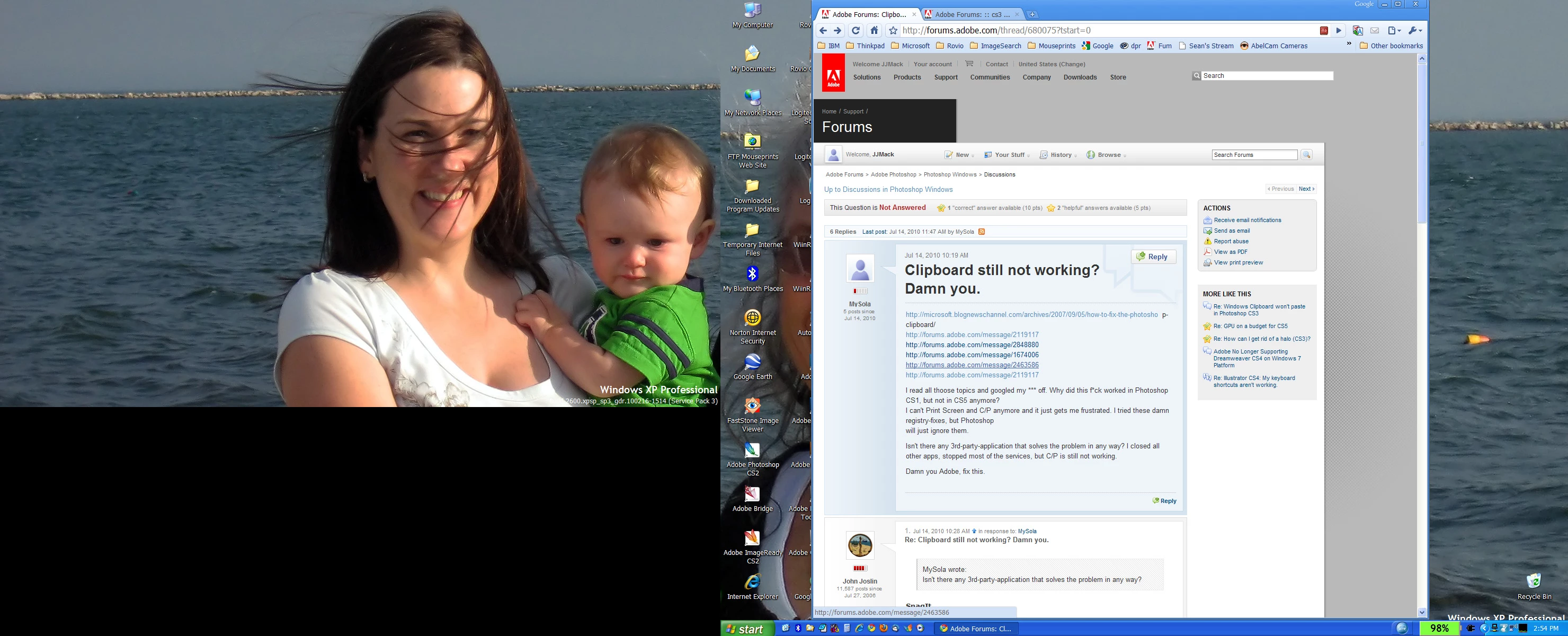Open the page menu dropdown
This screenshot has width=1568, height=636.
click(x=1394, y=30)
